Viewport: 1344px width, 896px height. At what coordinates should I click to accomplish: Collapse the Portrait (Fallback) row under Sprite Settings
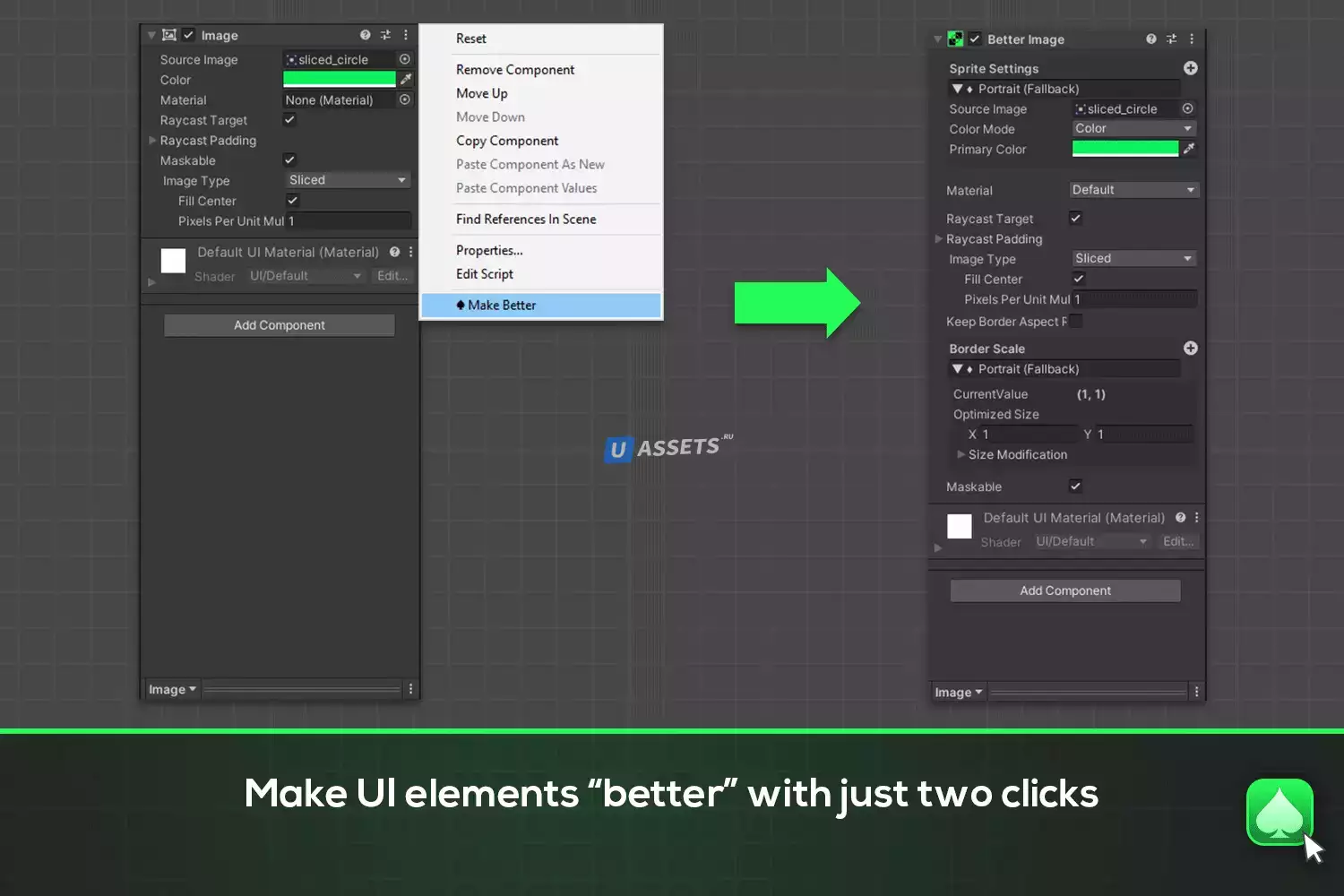click(958, 89)
